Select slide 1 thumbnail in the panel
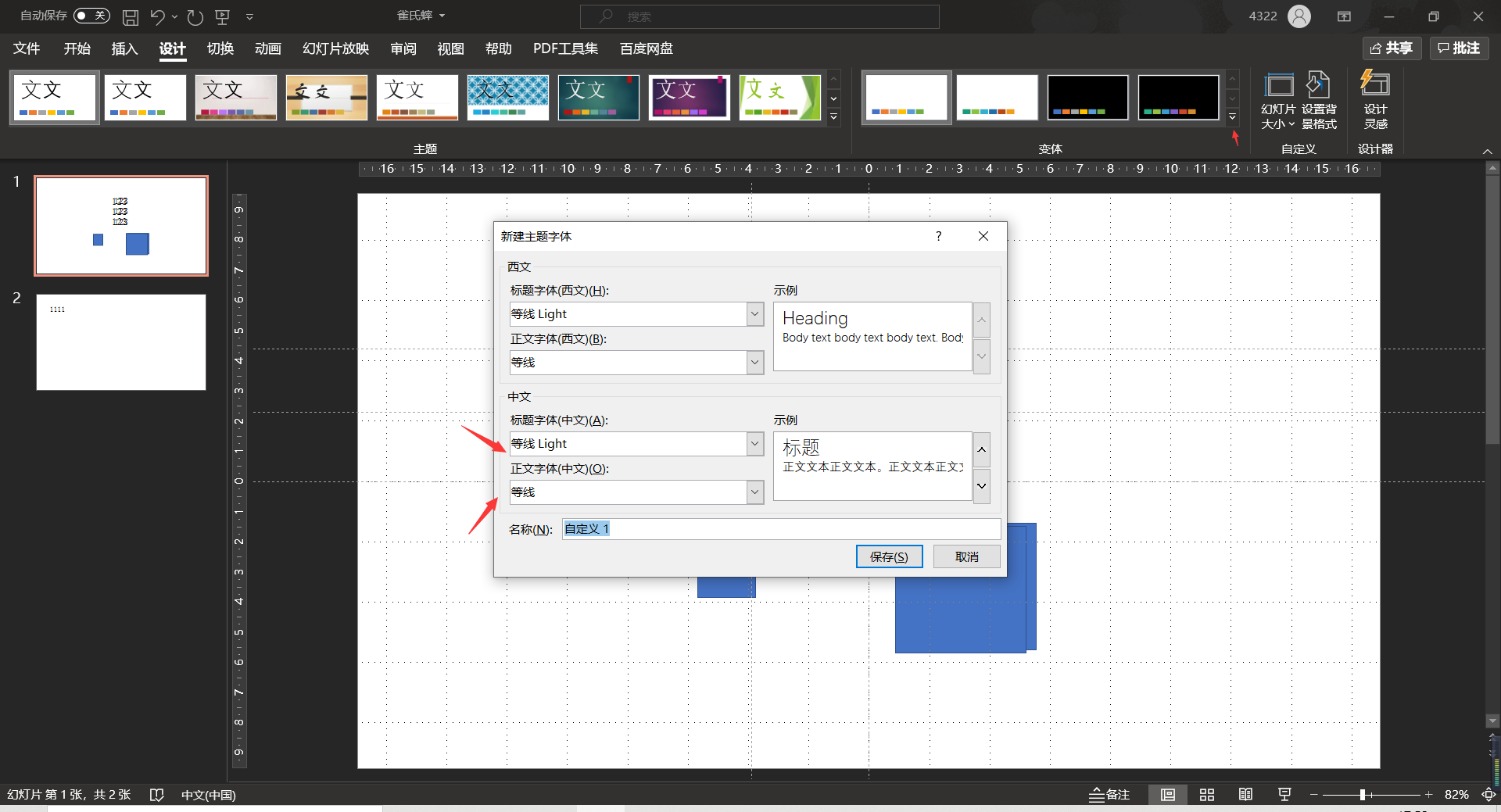The image size is (1501, 812). click(121, 226)
